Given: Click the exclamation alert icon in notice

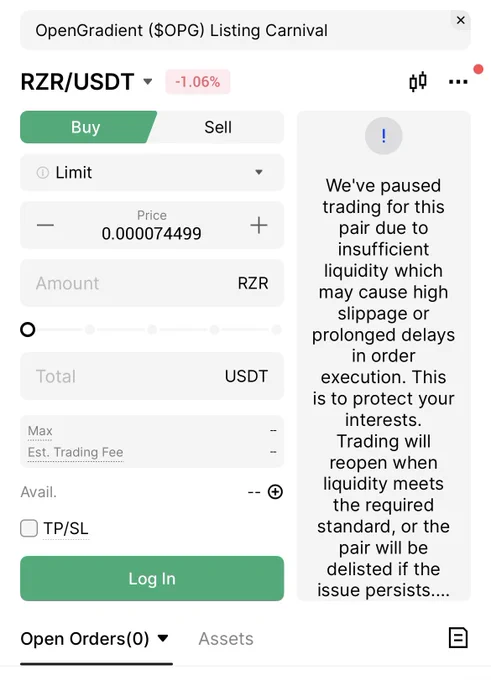Looking at the screenshot, I should [383, 136].
